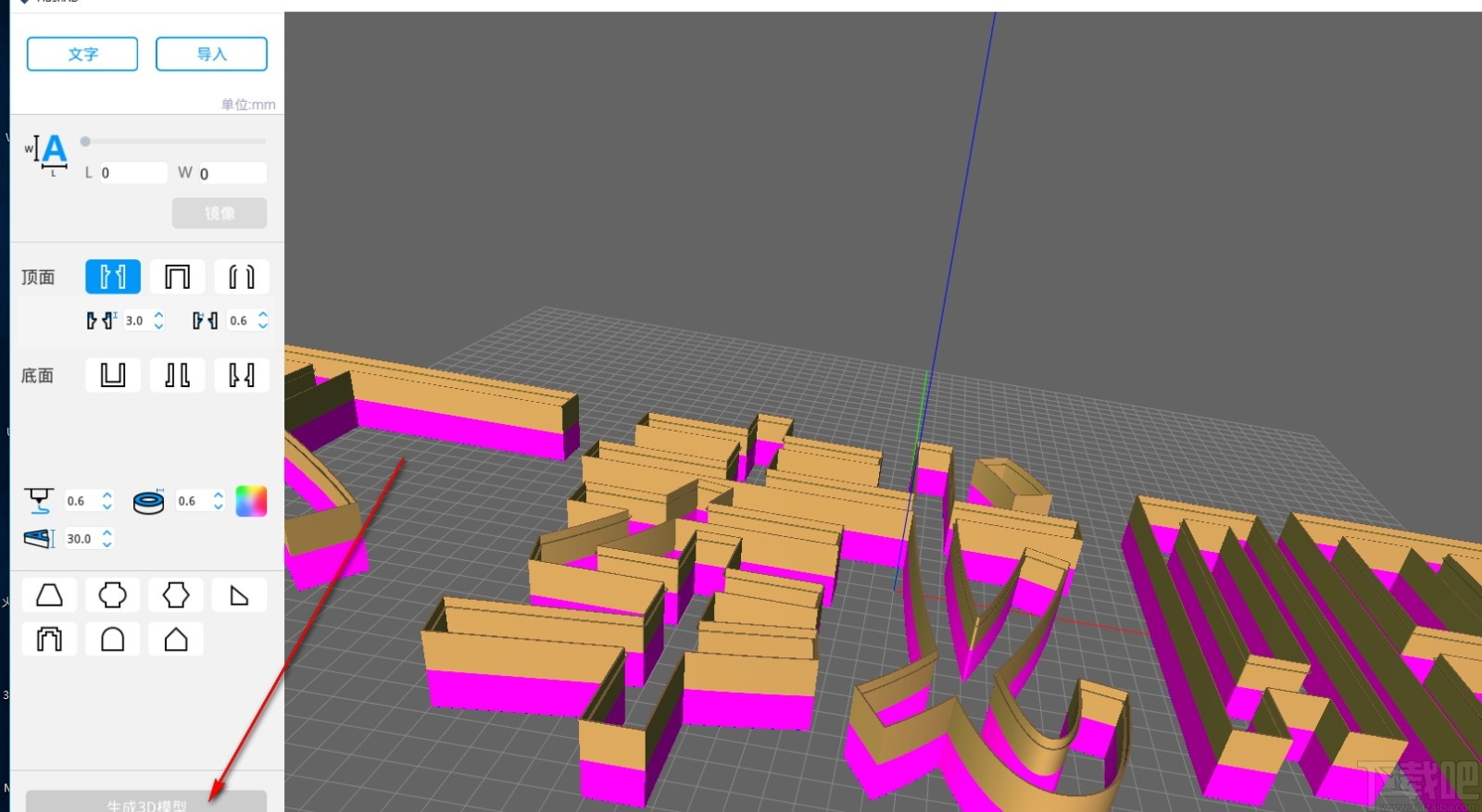Image resolution: width=1482 pixels, height=812 pixels.
Task: Click the notch depth icon beside 3.0
Action: coord(101,320)
